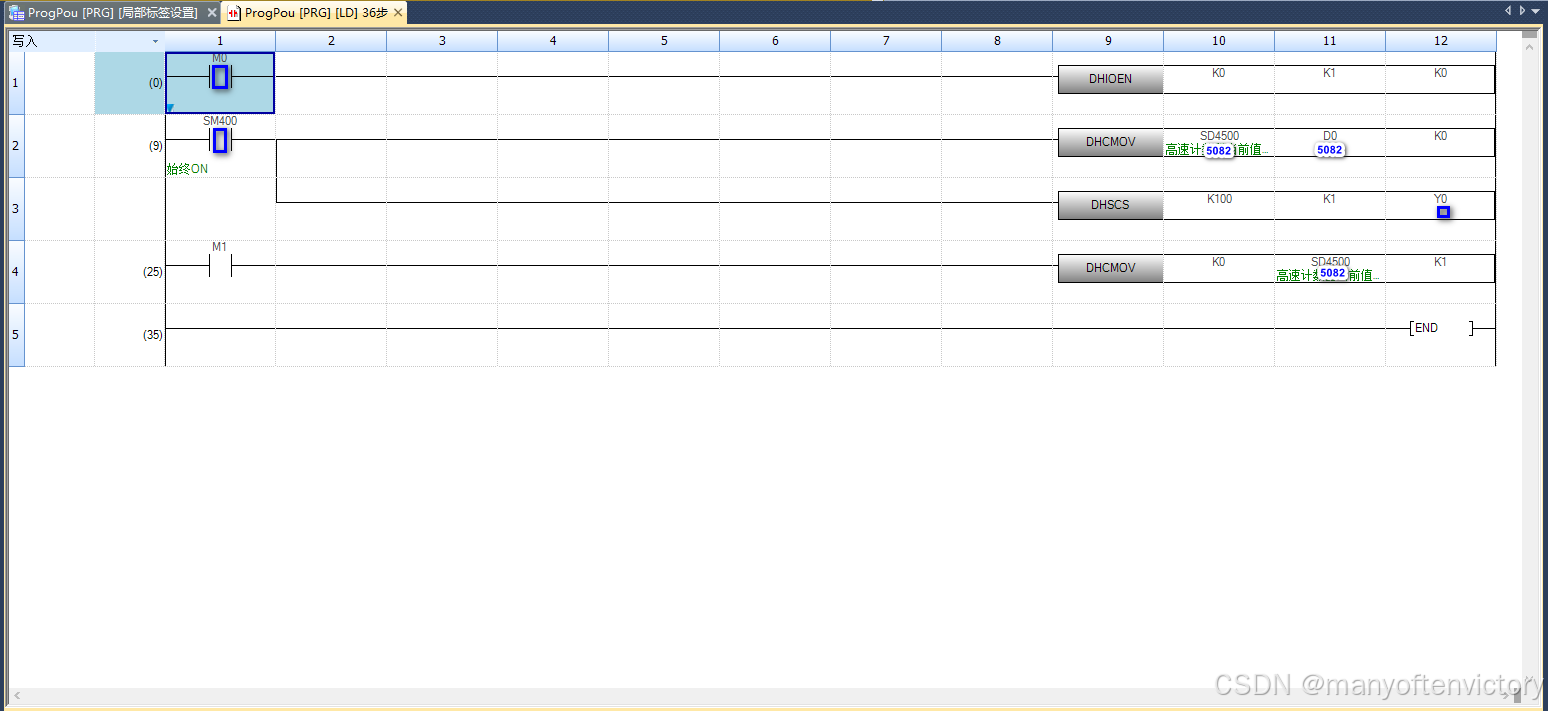Image resolution: width=1548 pixels, height=711 pixels.
Task: Click the 5082 value under SD4500 in row 4
Action: pyautogui.click(x=1332, y=273)
